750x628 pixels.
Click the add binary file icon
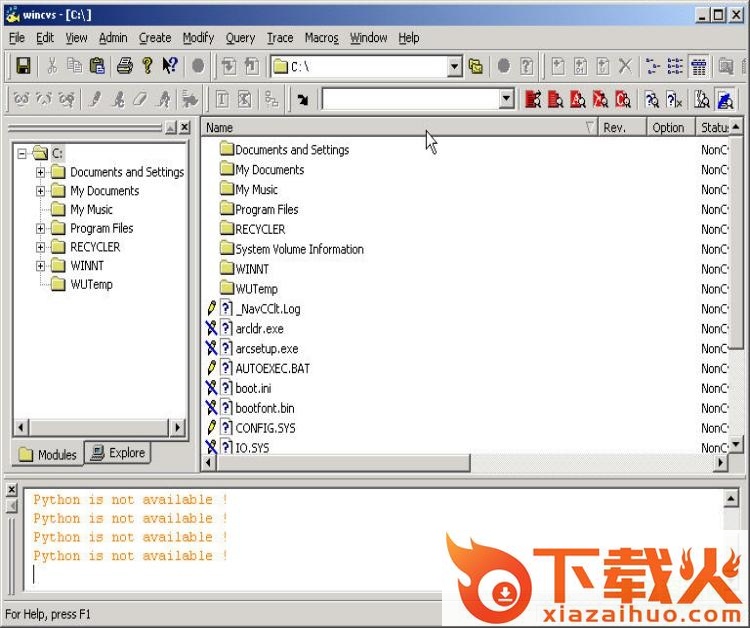click(x=580, y=66)
